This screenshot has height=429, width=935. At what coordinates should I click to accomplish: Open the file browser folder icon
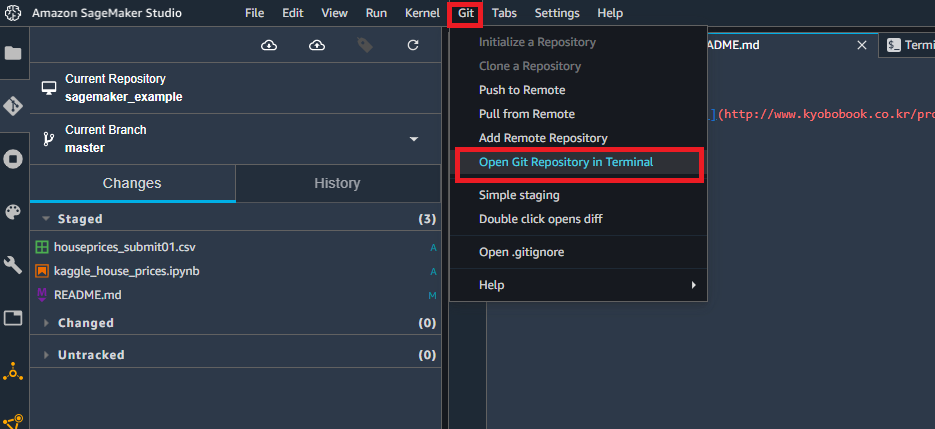click(x=13, y=54)
